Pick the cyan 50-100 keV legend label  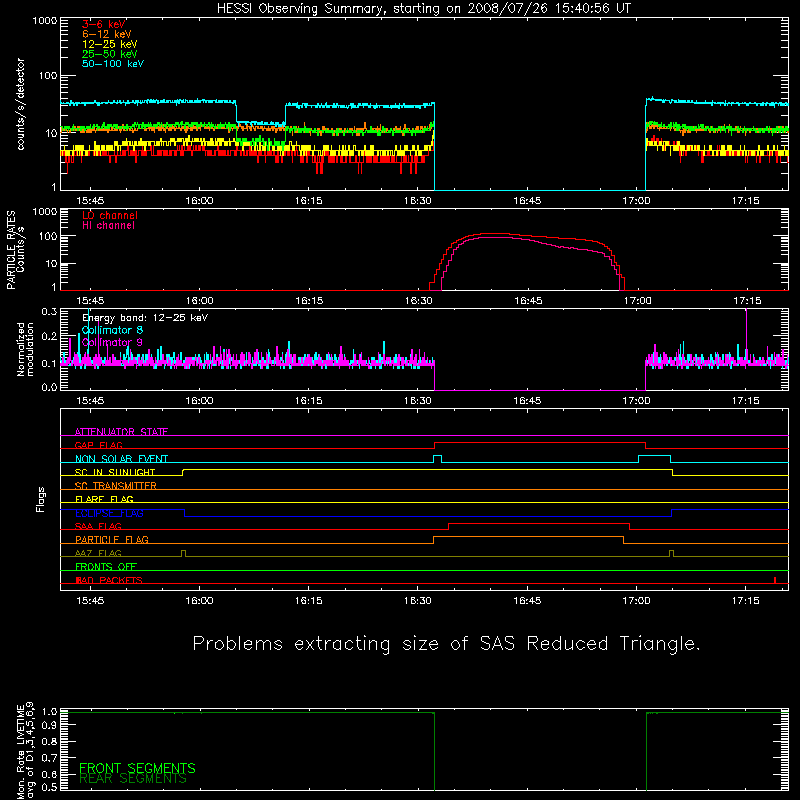pos(113,64)
